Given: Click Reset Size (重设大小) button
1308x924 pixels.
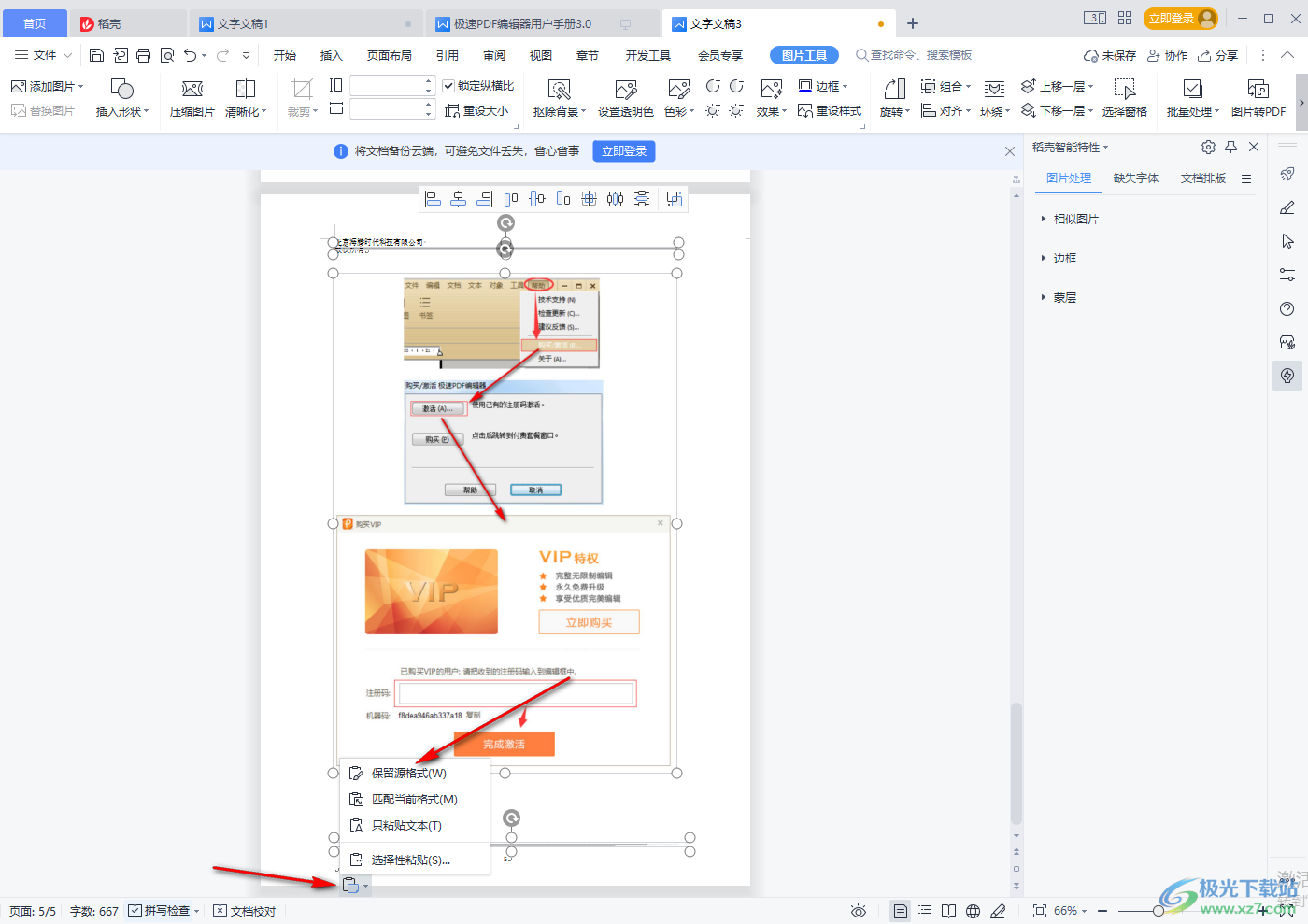Looking at the screenshot, I should pos(476,110).
